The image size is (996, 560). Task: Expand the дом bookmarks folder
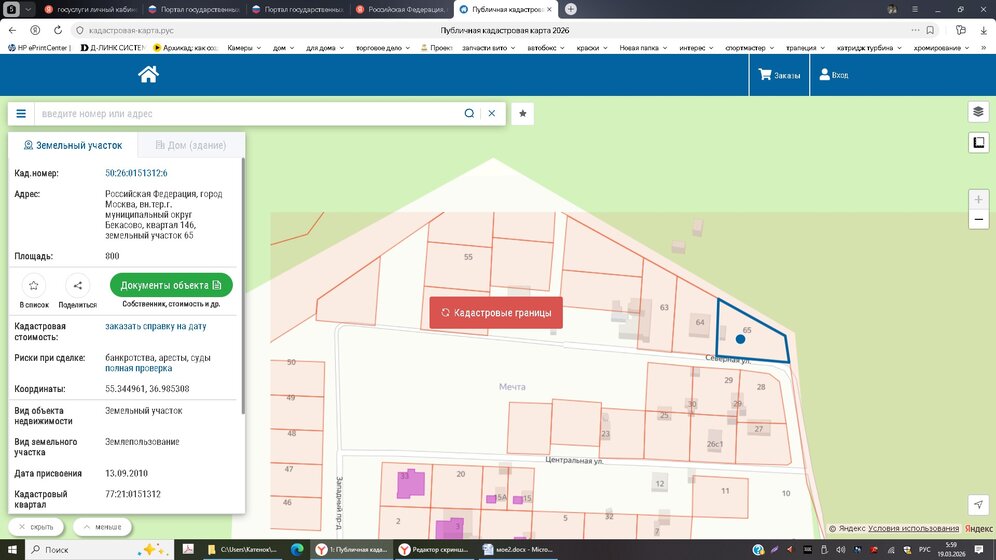tap(283, 48)
